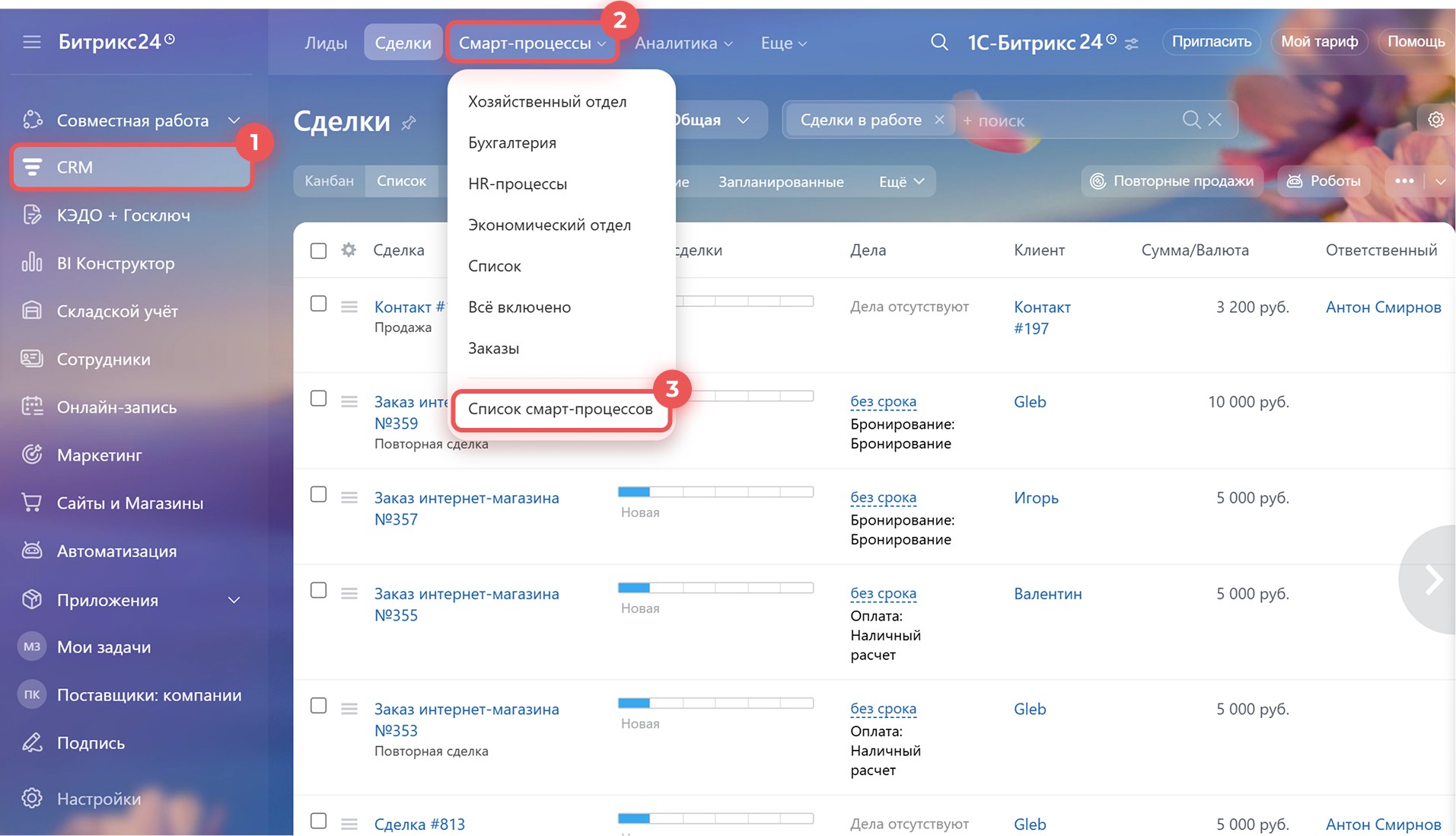The height and width of the screenshot is (836, 1456).
Task: Tick the select-all checkbox in table header
Action: coord(318,250)
